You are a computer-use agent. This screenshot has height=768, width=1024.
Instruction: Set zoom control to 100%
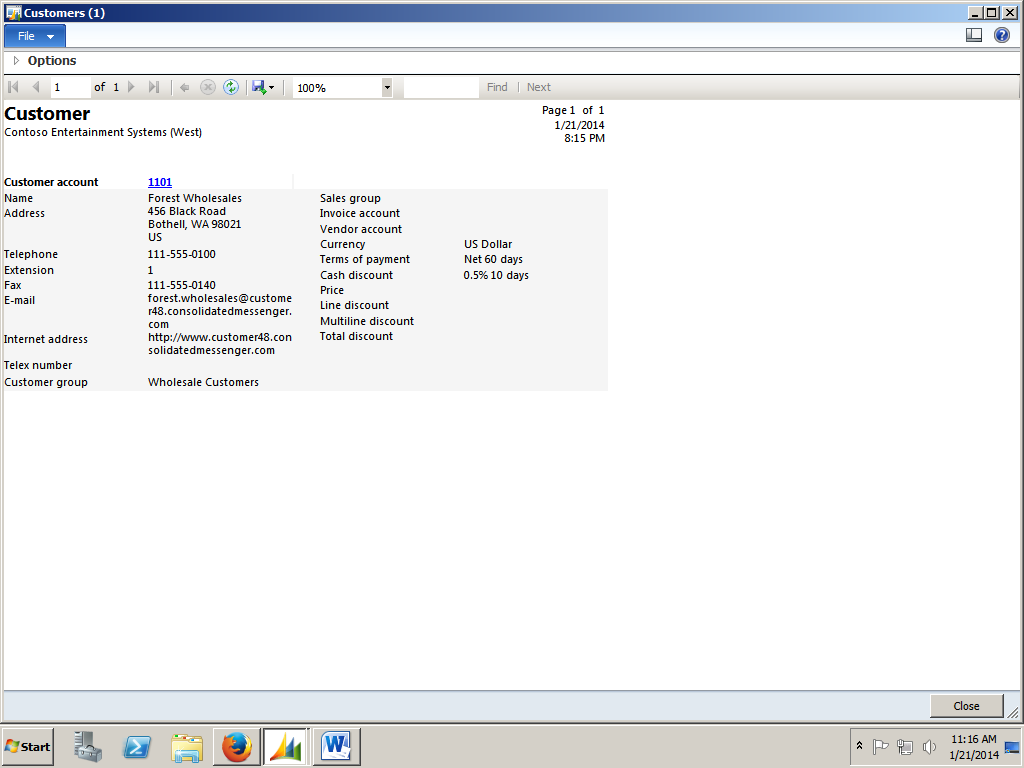click(x=330, y=87)
